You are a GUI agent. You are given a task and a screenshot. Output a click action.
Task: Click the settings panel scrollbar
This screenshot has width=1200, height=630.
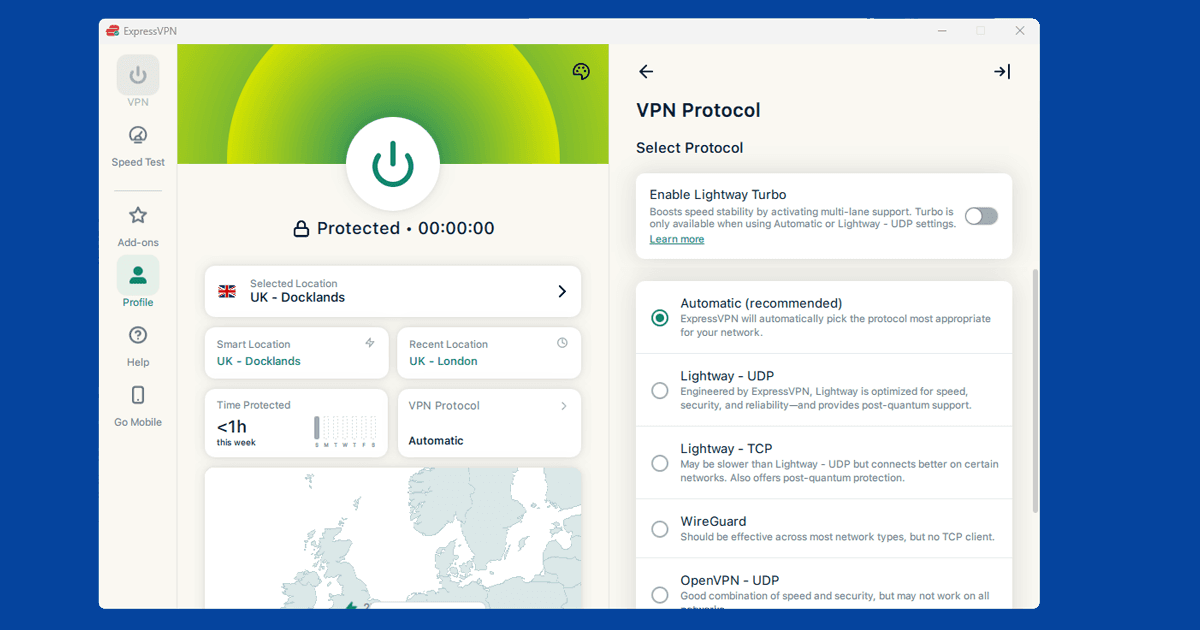(1035, 391)
